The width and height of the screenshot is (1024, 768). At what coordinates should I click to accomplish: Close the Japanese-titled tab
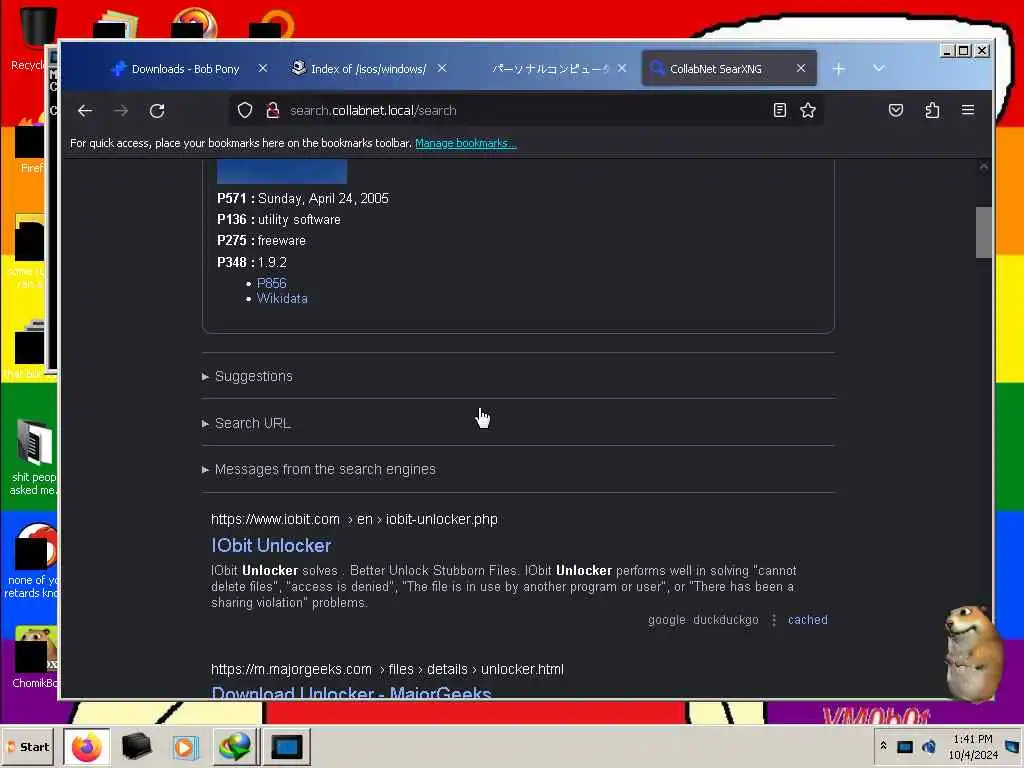622,68
